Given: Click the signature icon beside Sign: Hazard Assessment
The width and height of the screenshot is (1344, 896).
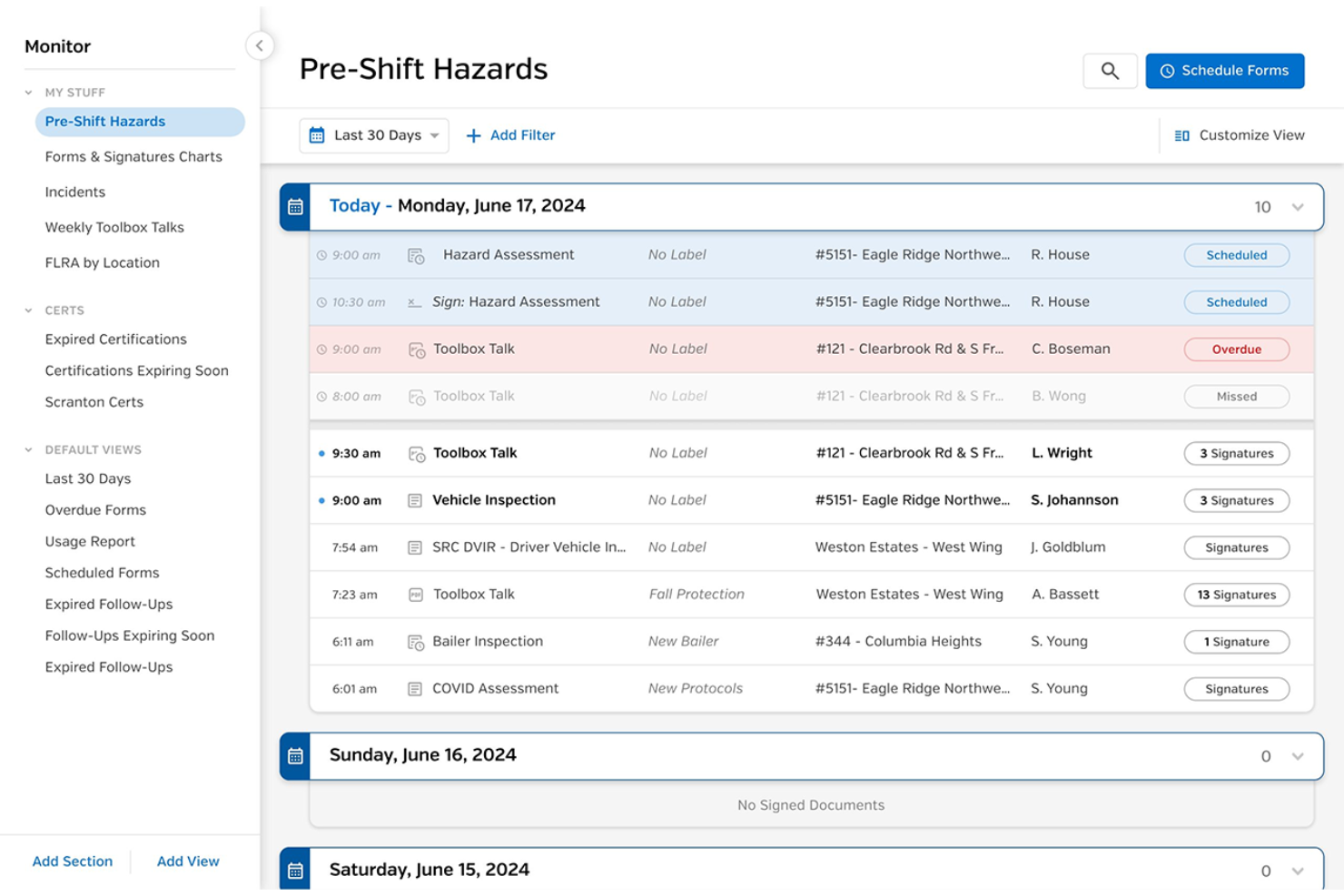Looking at the screenshot, I should coord(415,301).
